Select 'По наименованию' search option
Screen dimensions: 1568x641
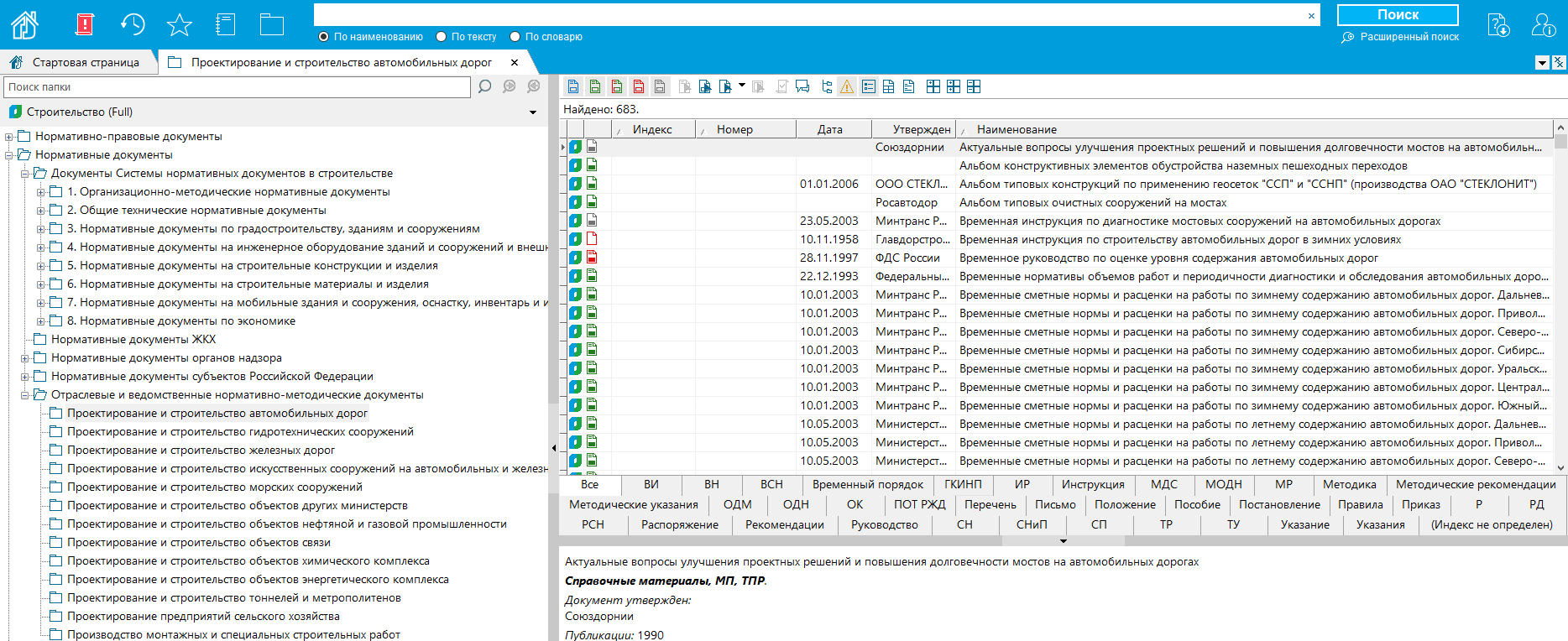click(370, 37)
